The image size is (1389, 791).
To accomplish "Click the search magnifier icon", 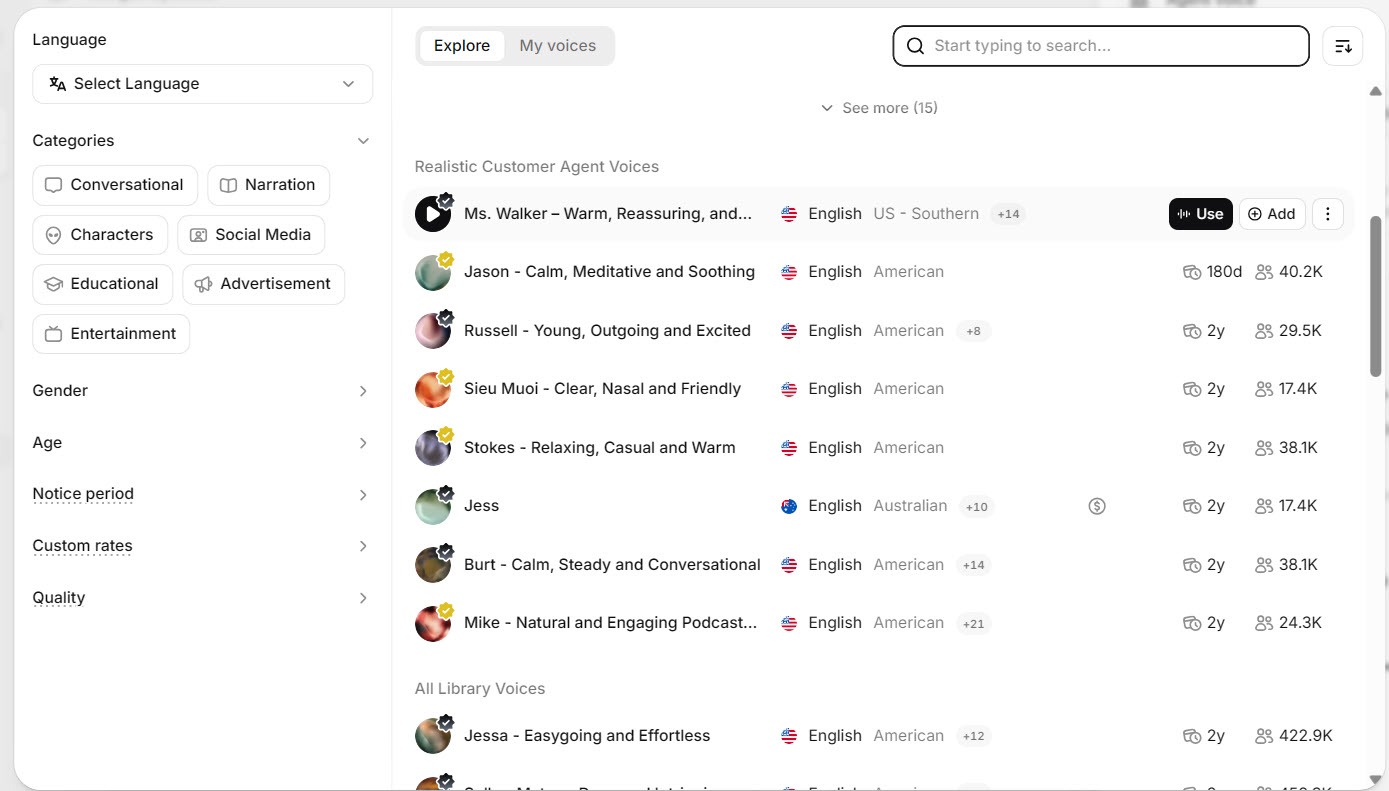I will pos(915,46).
